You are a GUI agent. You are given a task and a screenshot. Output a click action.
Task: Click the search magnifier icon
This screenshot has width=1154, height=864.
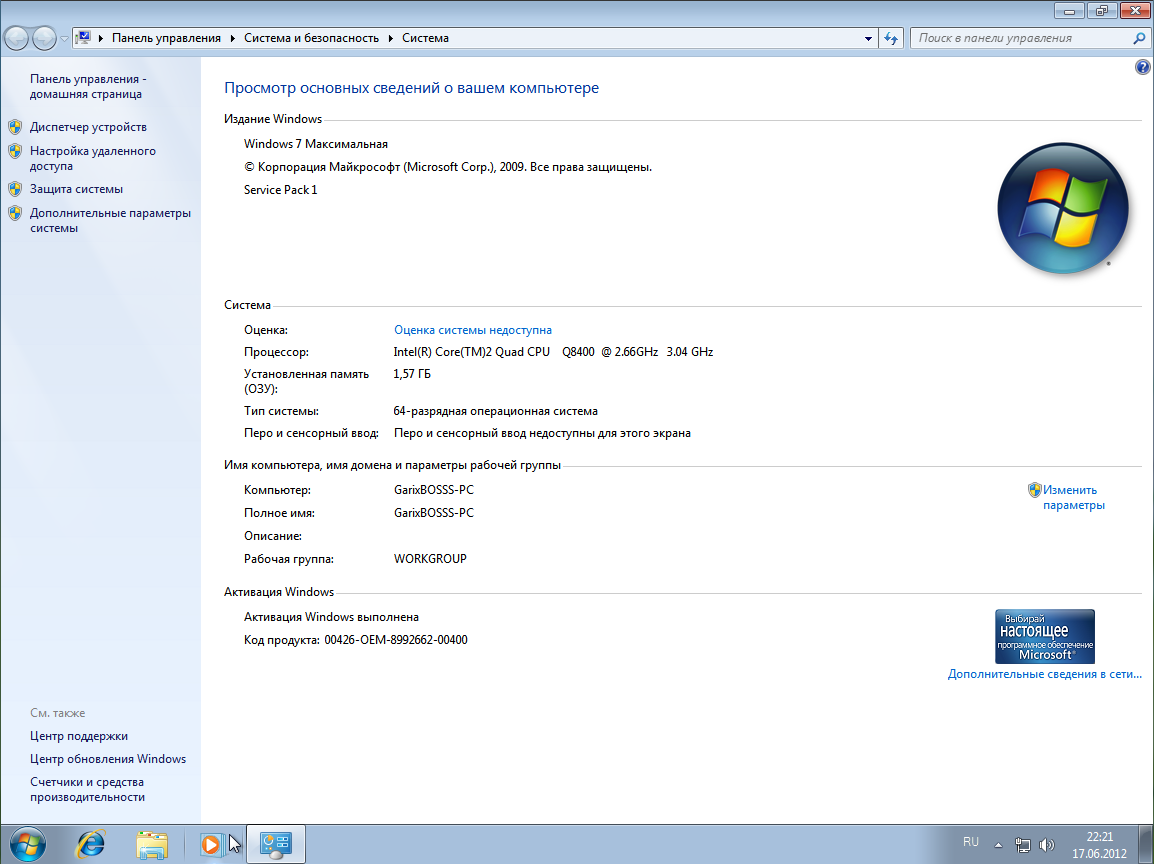[1139, 38]
